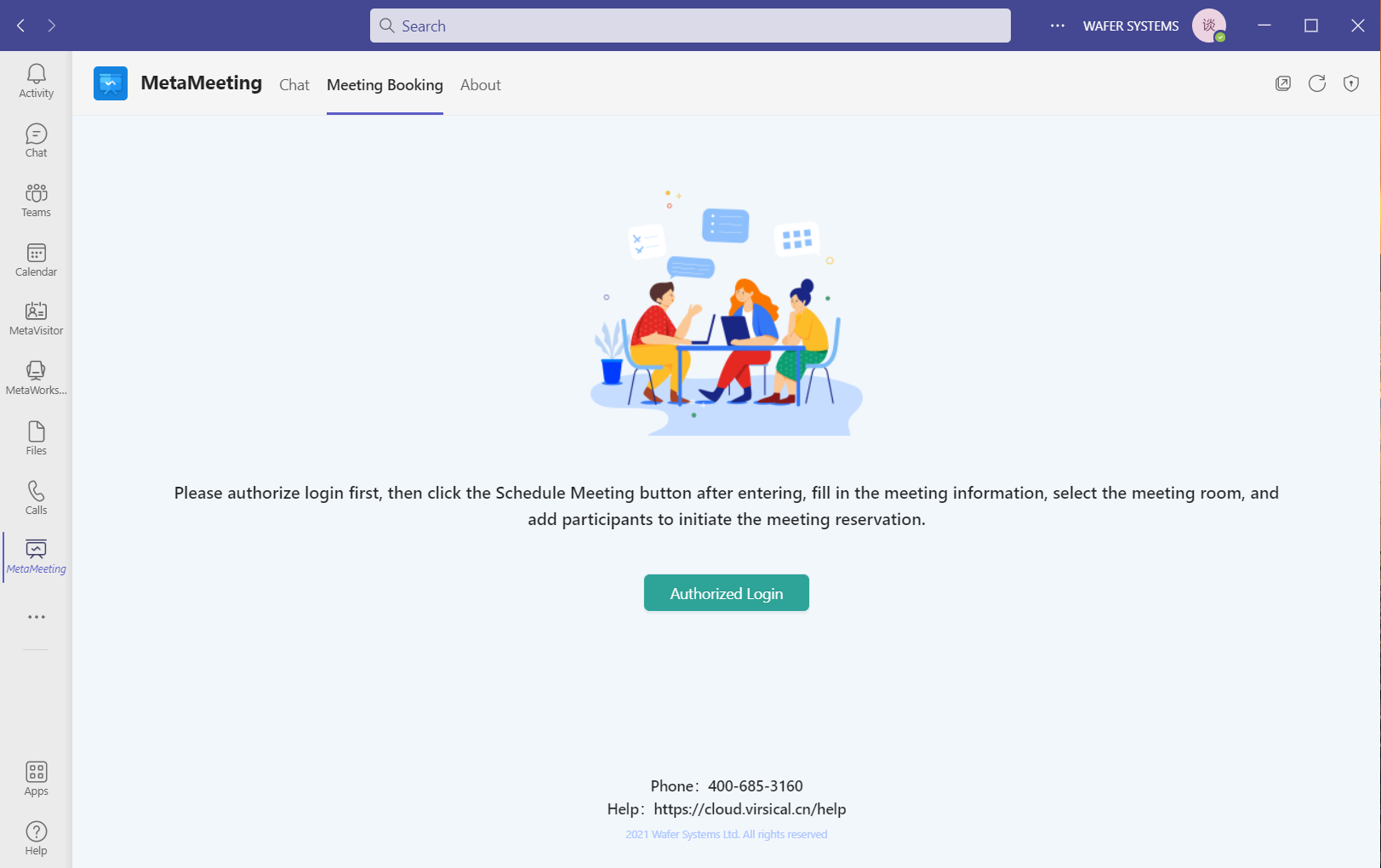The height and width of the screenshot is (868, 1381).
Task: Click the Wafer Systems copyright text
Action: pyautogui.click(x=727, y=835)
